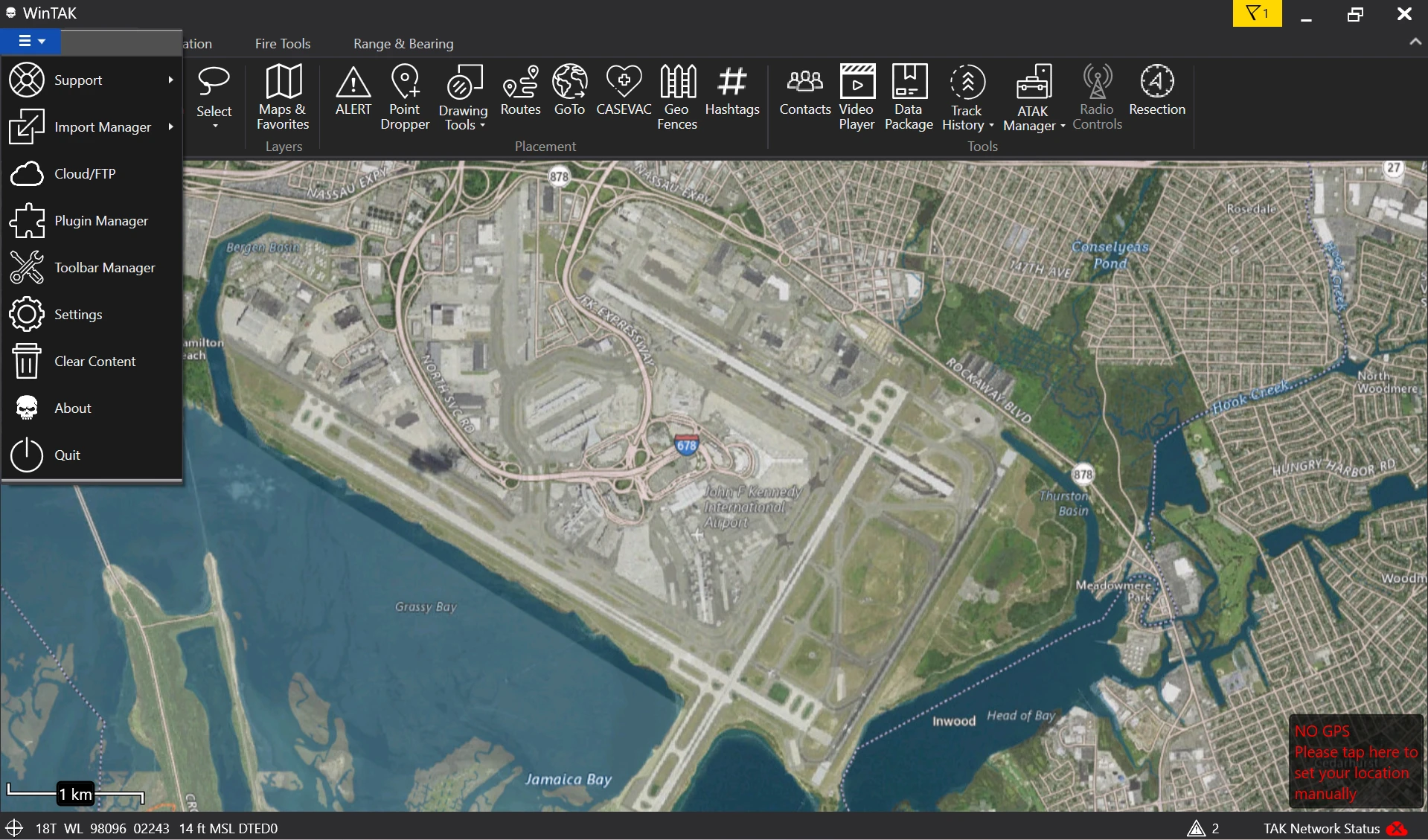Click the 1 km scale bar label
1428x840 pixels.
(76, 794)
